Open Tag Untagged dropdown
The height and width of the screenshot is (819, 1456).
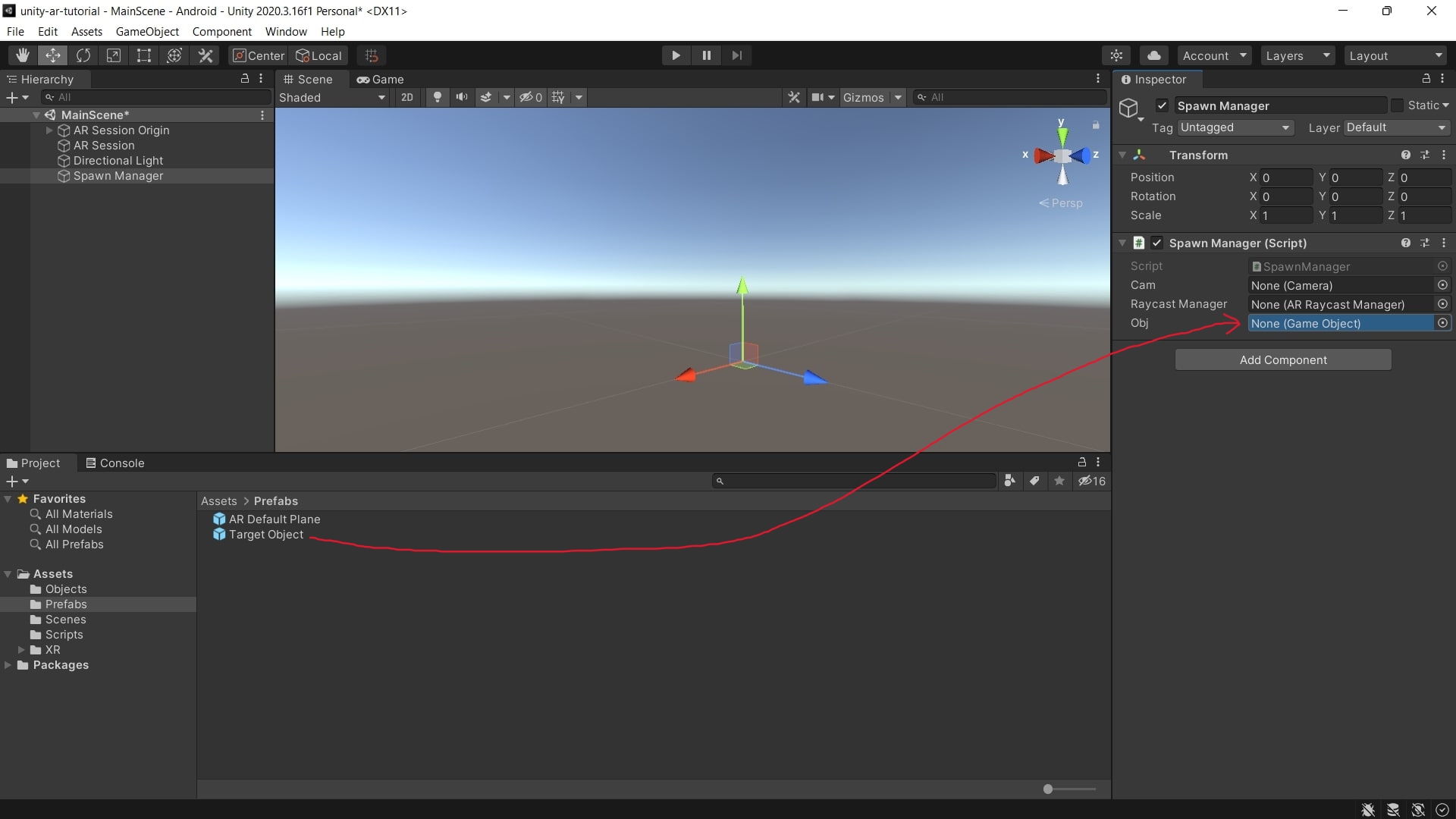pos(1235,127)
